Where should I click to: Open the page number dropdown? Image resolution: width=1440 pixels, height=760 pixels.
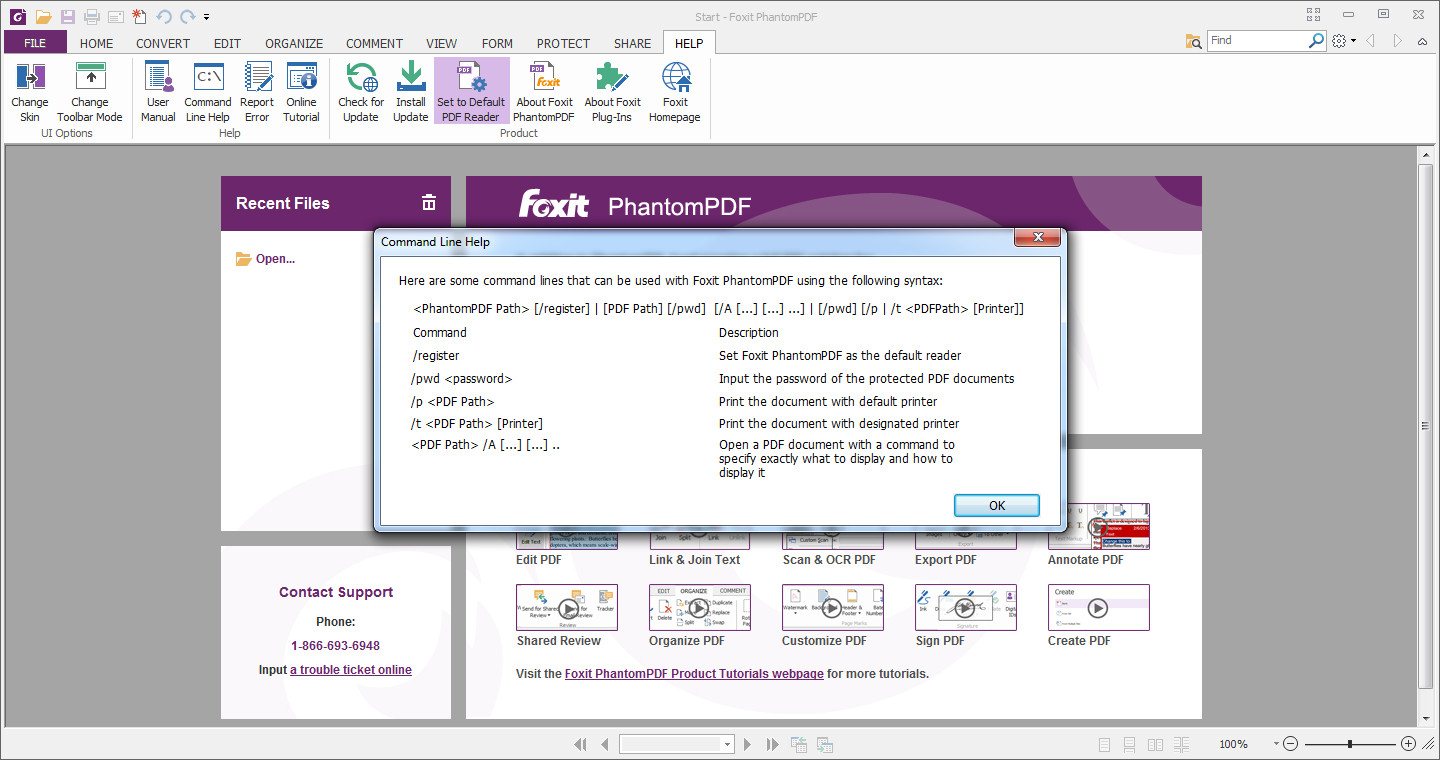click(727, 744)
